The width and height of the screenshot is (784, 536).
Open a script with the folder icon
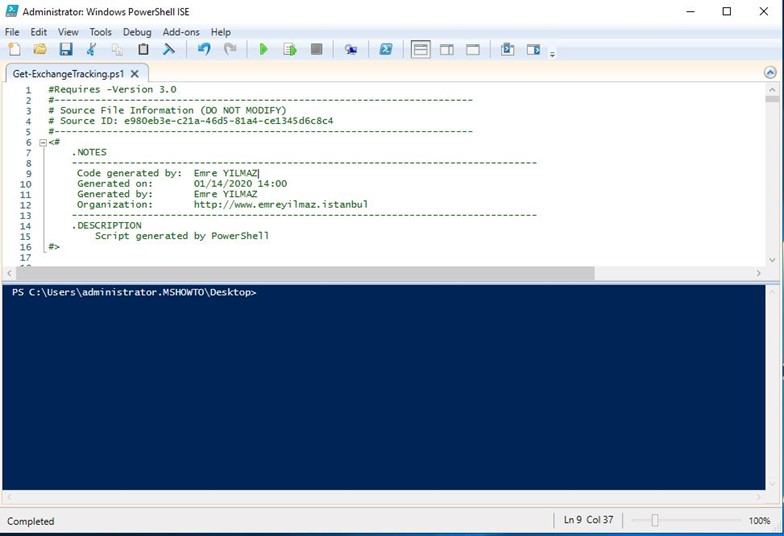[x=40, y=50]
